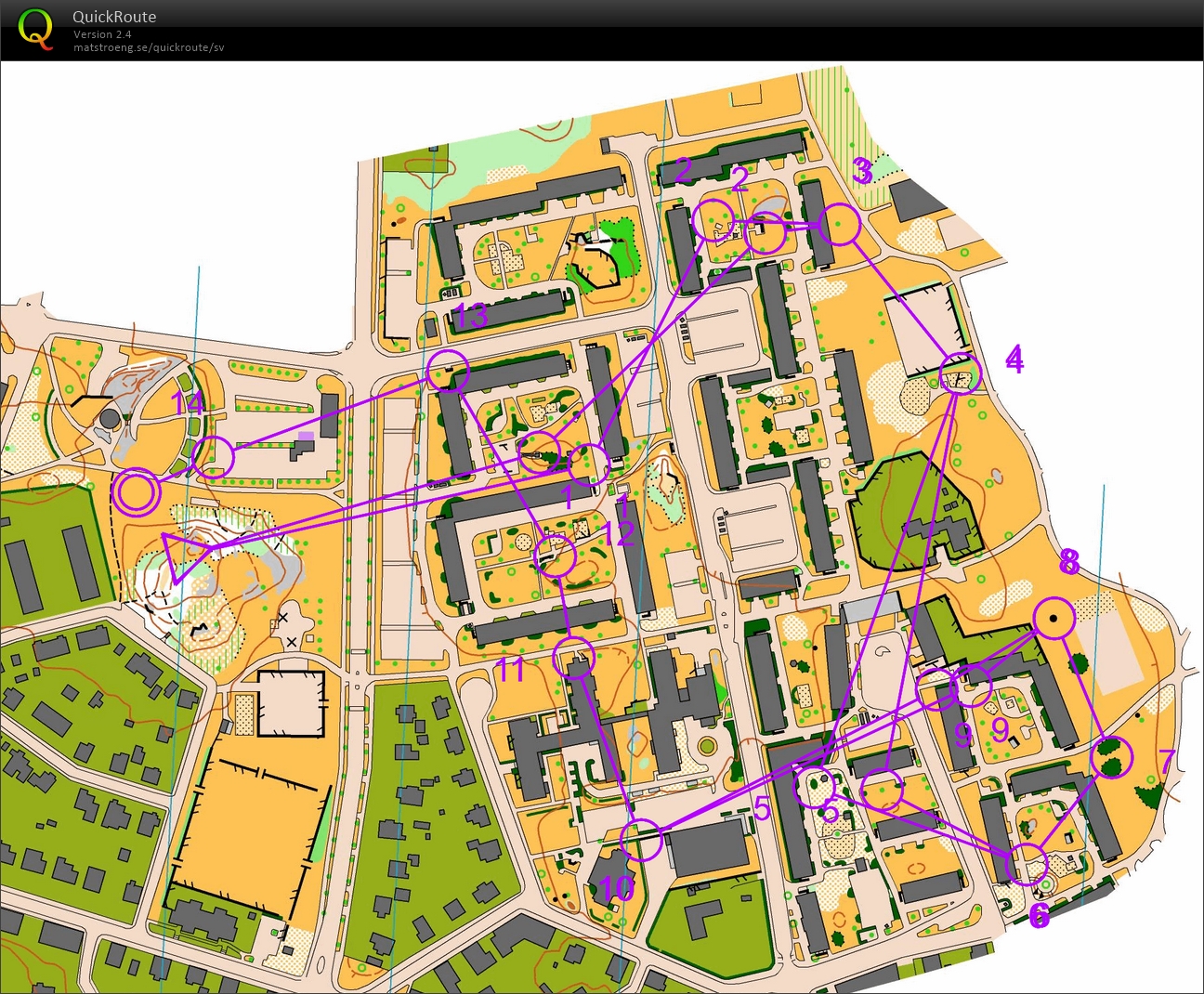Viewport: 1204px width, 994px height.
Task: Select control circle 8 with black dot
Action: (1053, 618)
